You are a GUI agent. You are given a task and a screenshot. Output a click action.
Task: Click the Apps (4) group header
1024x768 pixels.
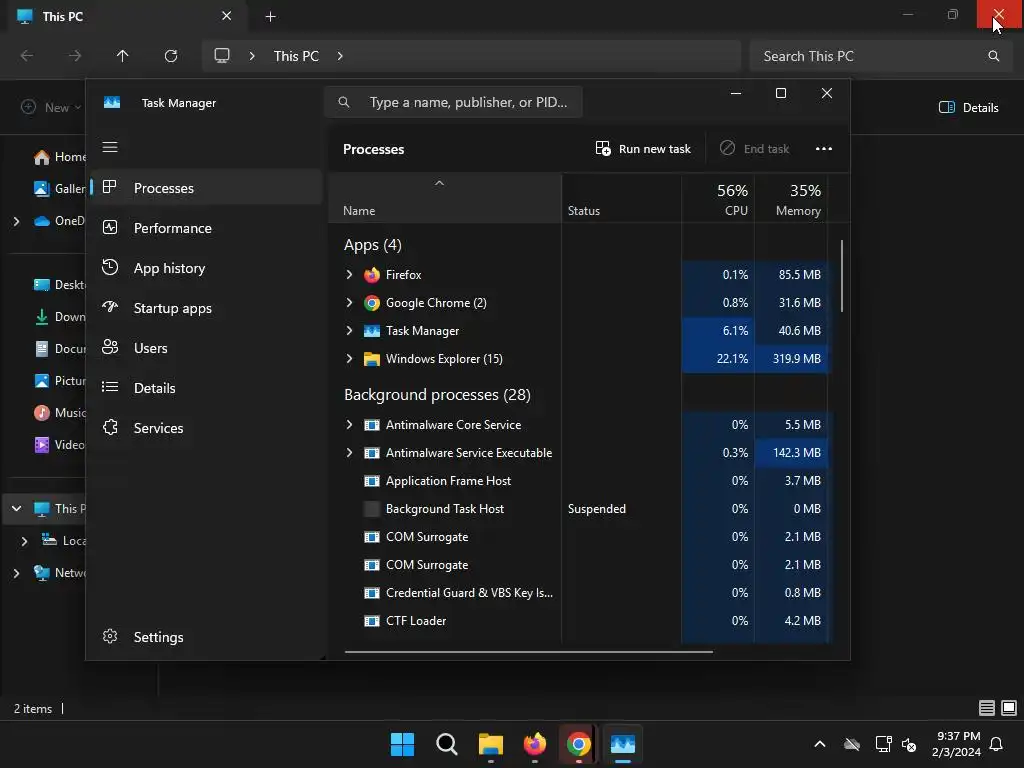372,246
